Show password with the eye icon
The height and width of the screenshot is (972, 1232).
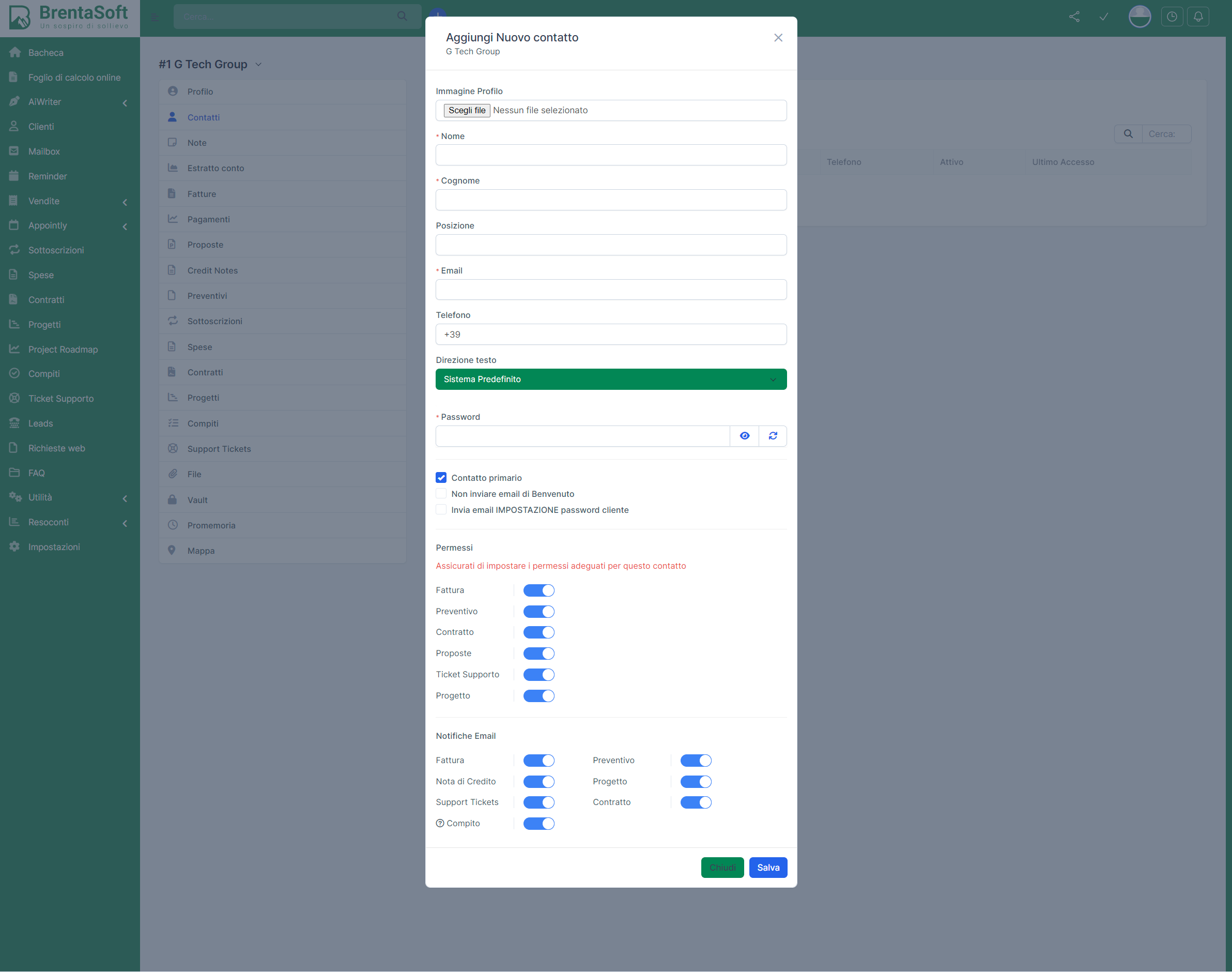744,436
